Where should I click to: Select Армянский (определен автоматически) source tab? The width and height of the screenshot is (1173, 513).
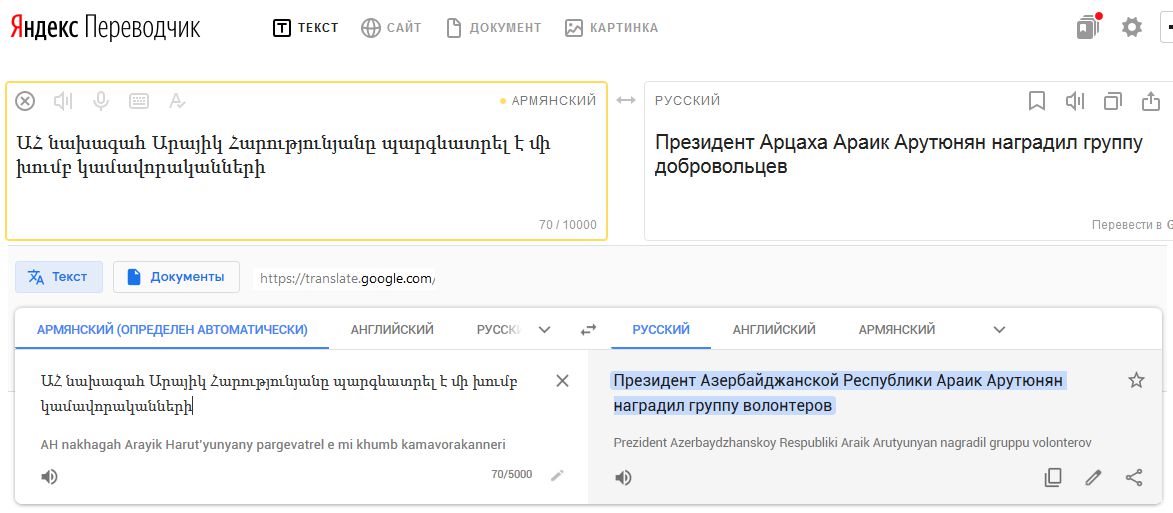[x=172, y=330]
